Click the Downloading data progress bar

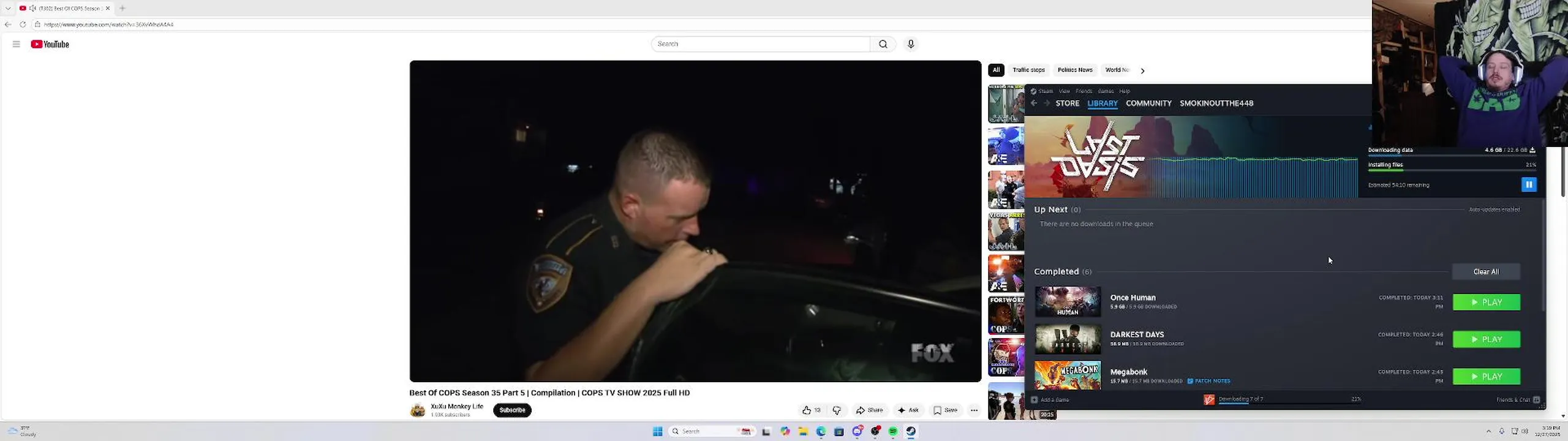1451,156
